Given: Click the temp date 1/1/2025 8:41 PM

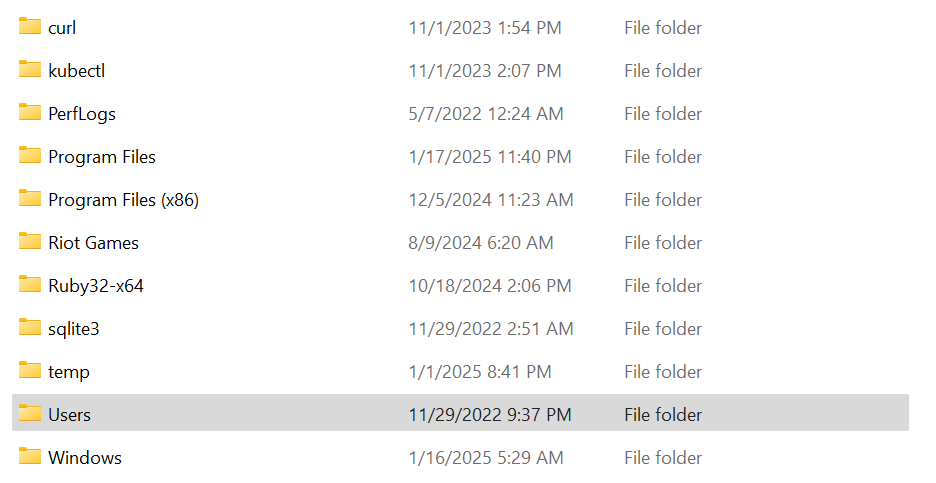Looking at the screenshot, I should click(480, 372).
